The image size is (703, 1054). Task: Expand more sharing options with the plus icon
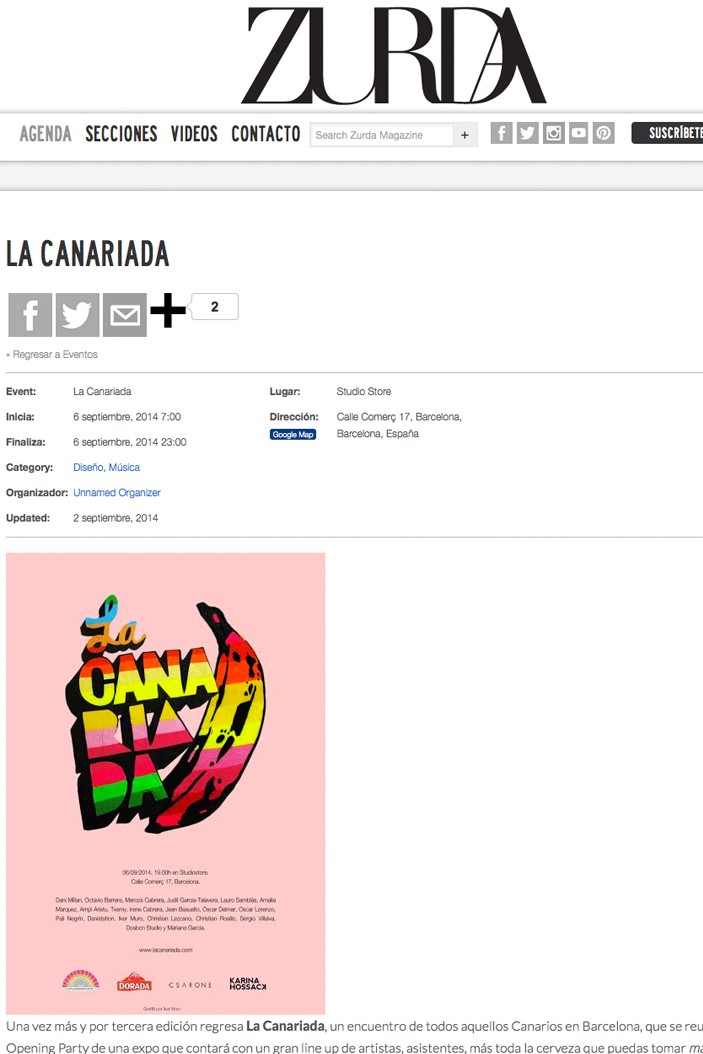[167, 310]
